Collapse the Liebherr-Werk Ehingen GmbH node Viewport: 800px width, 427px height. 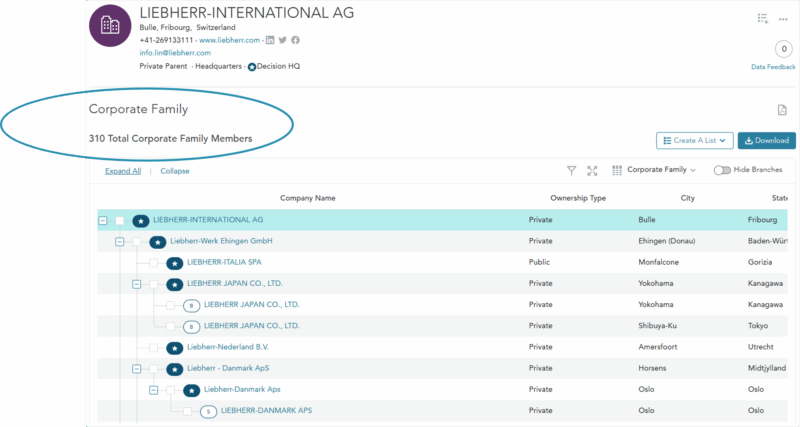(x=119, y=242)
